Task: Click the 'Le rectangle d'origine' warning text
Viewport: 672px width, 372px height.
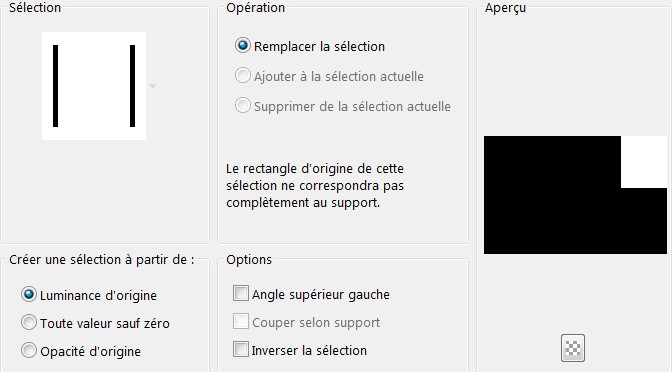Action: point(315,186)
